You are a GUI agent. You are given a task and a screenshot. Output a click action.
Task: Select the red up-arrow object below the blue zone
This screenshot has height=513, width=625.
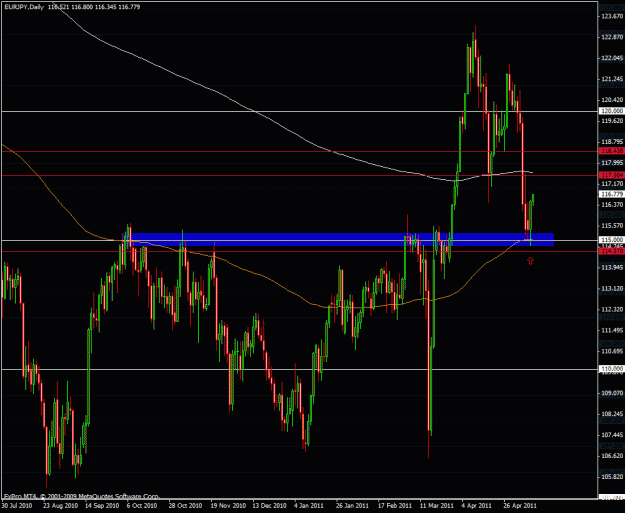pos(530,261)
